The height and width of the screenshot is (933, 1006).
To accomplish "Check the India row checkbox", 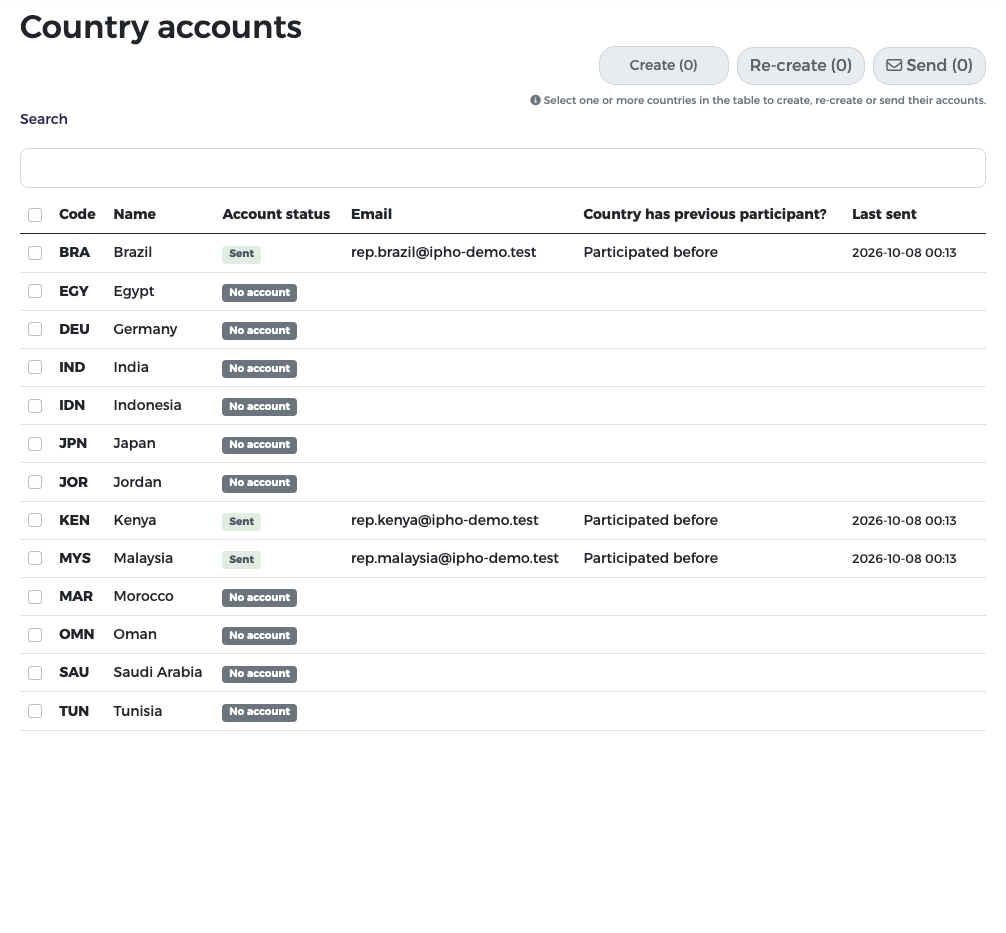I will [x=35, y=367].
